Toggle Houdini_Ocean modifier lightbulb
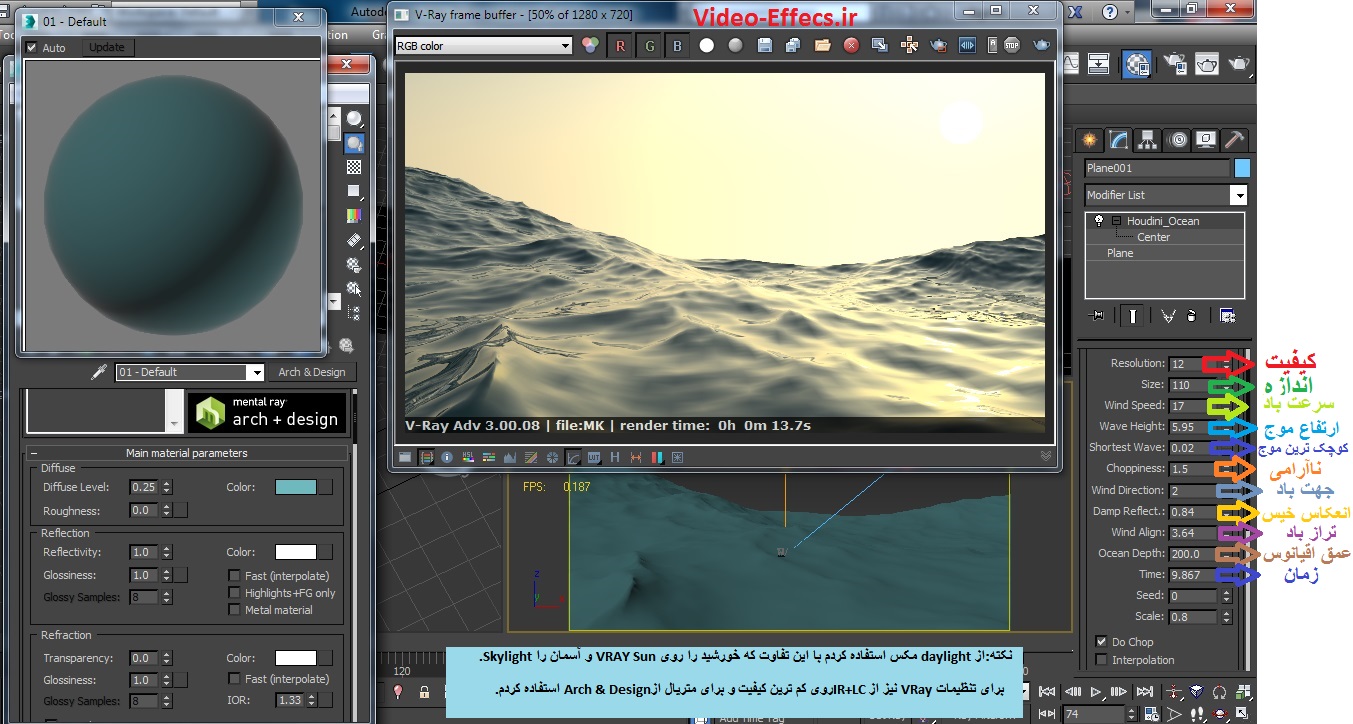This screenshot has height=724, width=1353. [1099, 221]
